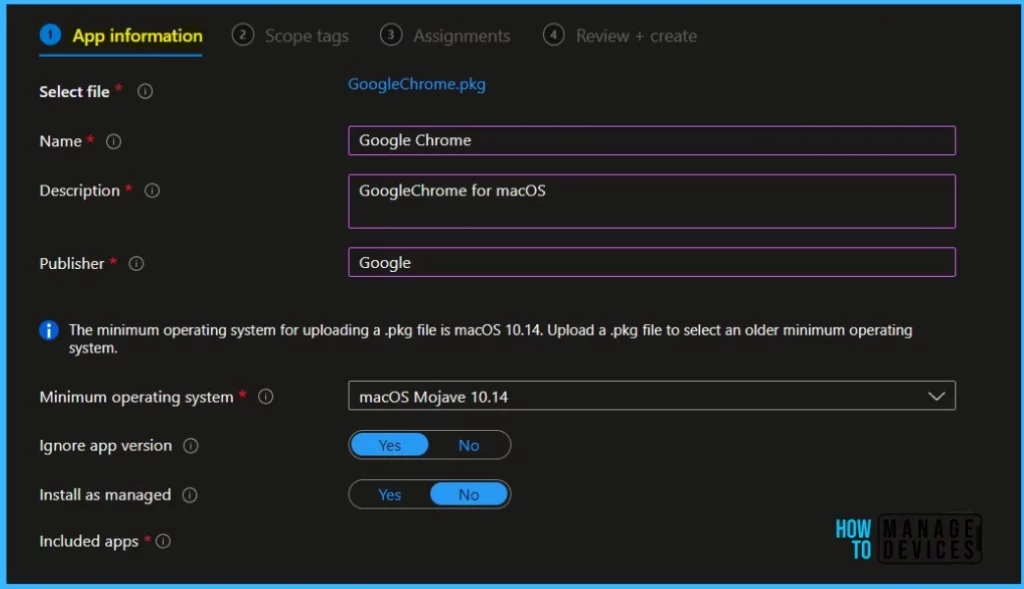Show info icon for Included apps
This screenshot has width=1024, height=589.
pos(163,541)
